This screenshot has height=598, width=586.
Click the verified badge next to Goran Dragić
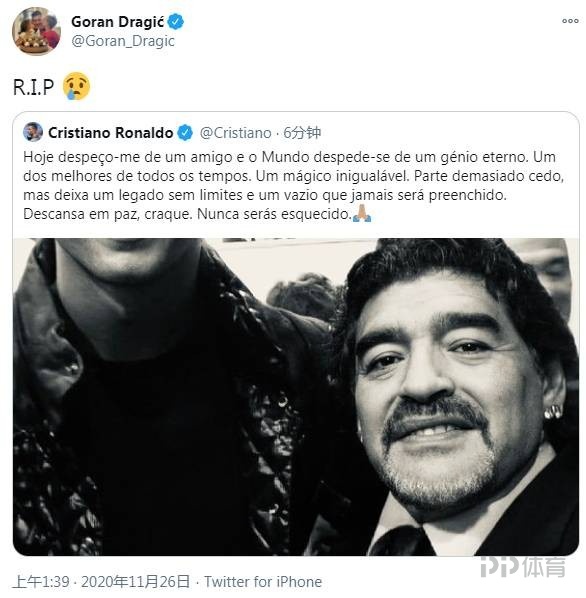click(176, 22)
